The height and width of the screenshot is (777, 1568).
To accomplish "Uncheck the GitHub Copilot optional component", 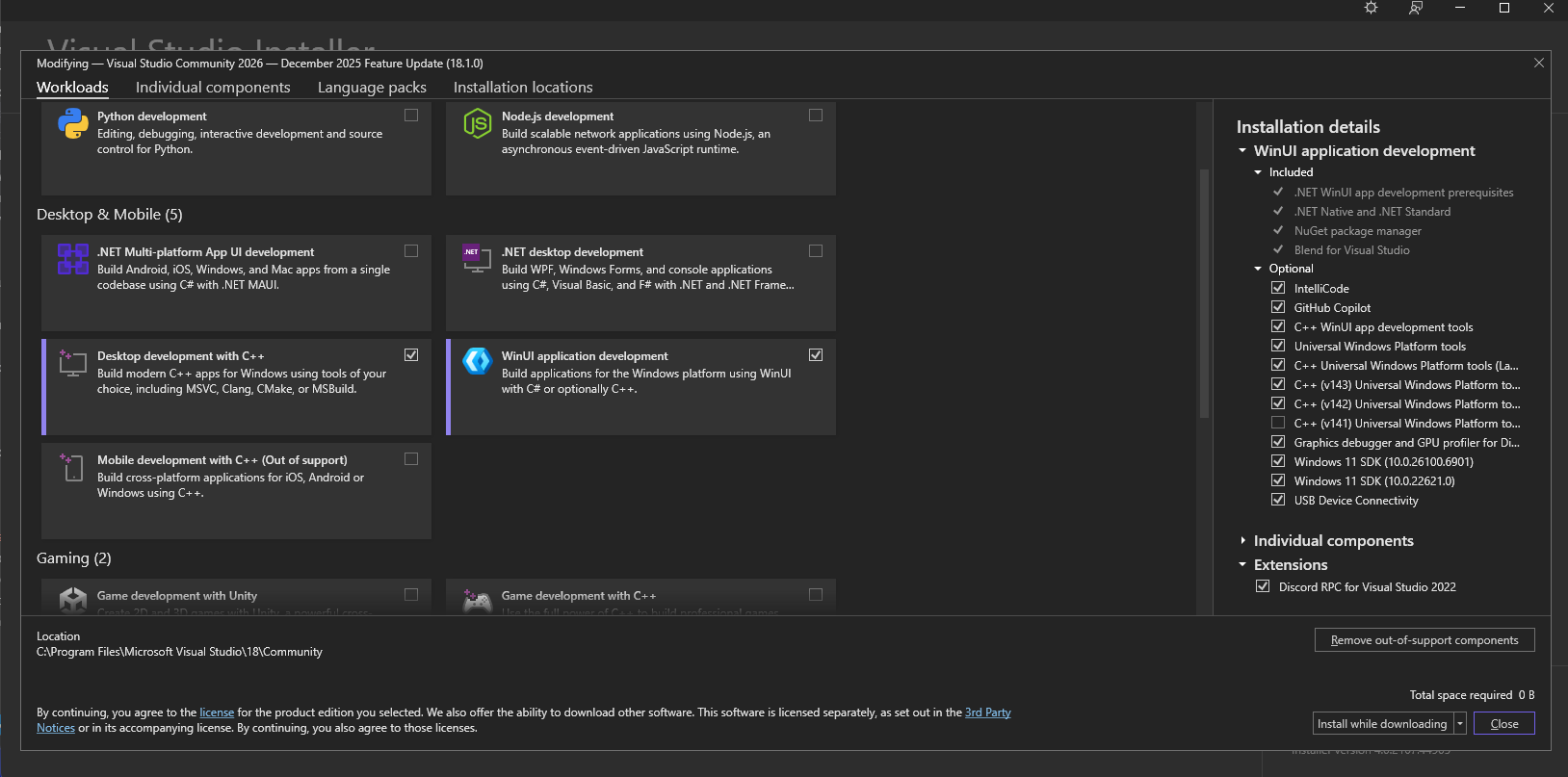I will (1278, 307).
